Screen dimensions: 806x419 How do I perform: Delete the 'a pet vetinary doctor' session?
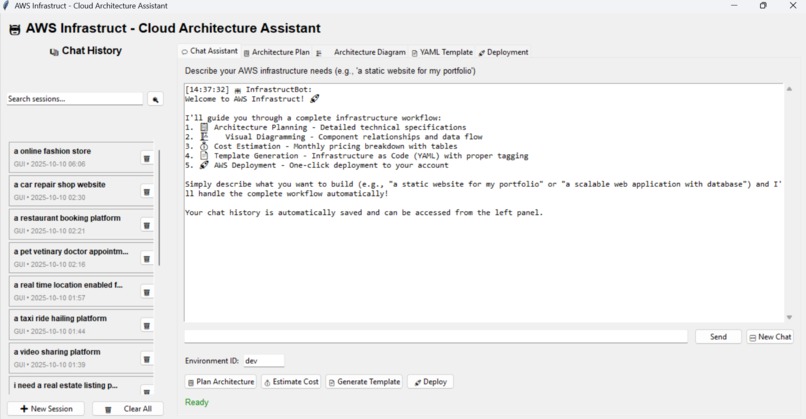click(x=146, y=259)
